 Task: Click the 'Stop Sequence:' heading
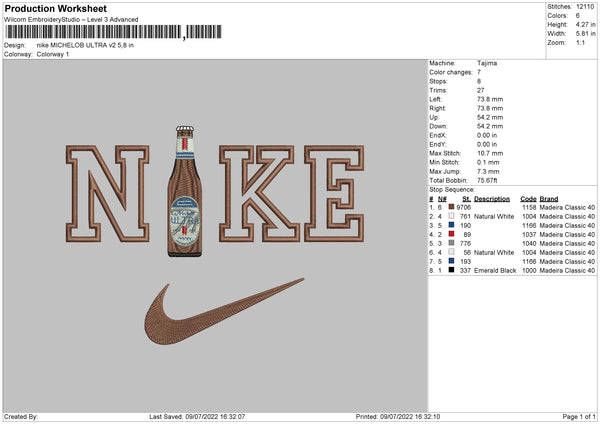[452, 189]
